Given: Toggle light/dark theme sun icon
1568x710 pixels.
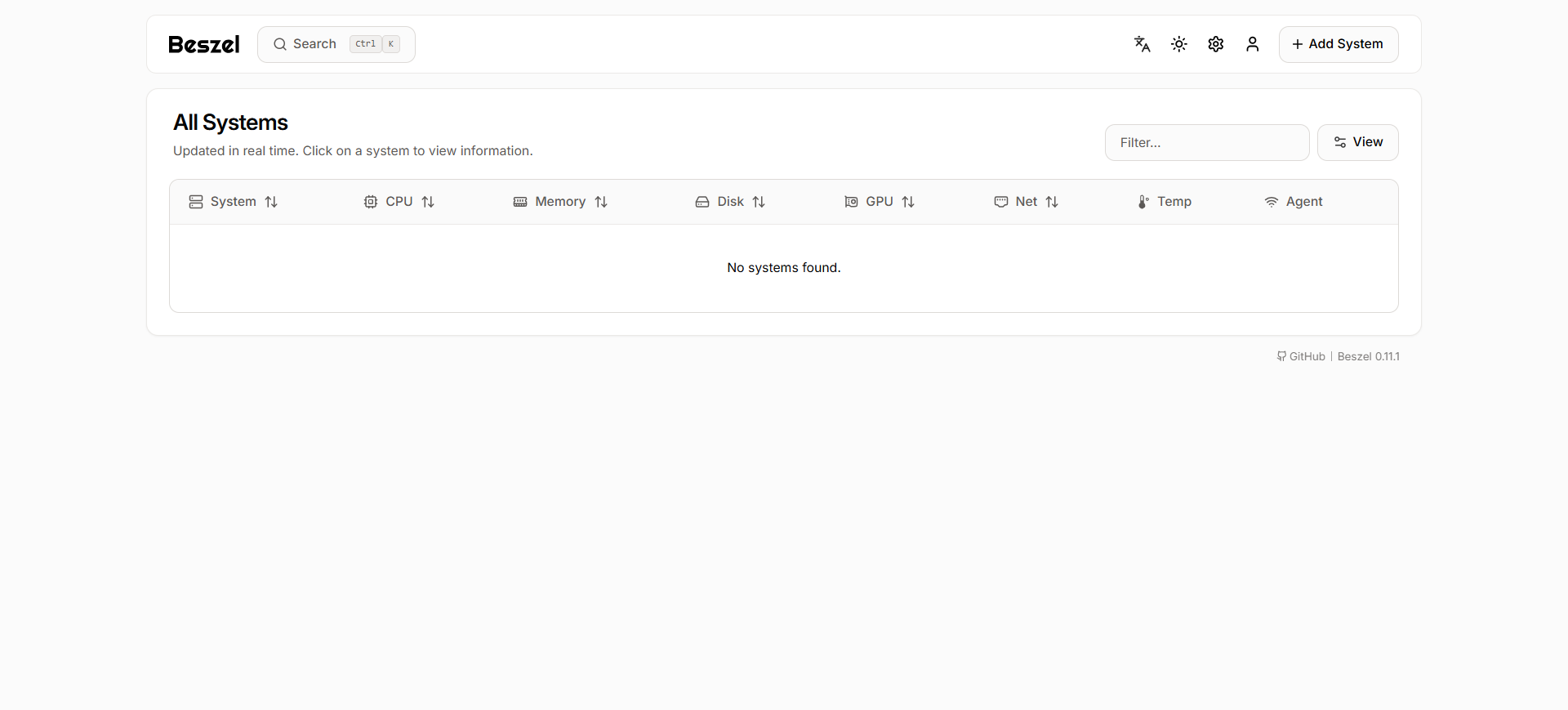Looking at the screenshot, I should pyautogui.click(x=1178, y=44).
